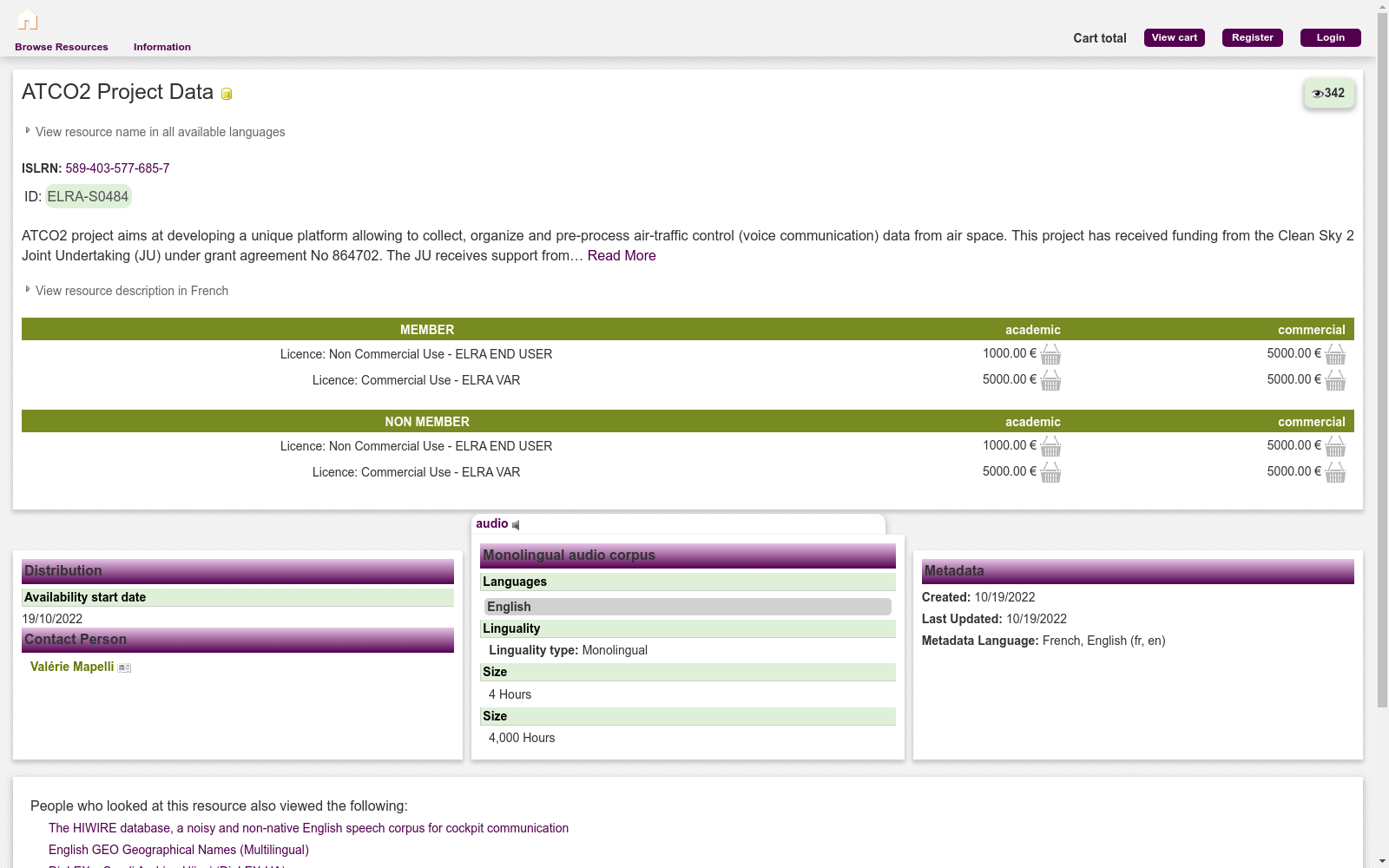This screenshot has height=868, width=1389.
Task: Open Valérie Mapelli's contact card icon
Action: click(x=124, y=667)
